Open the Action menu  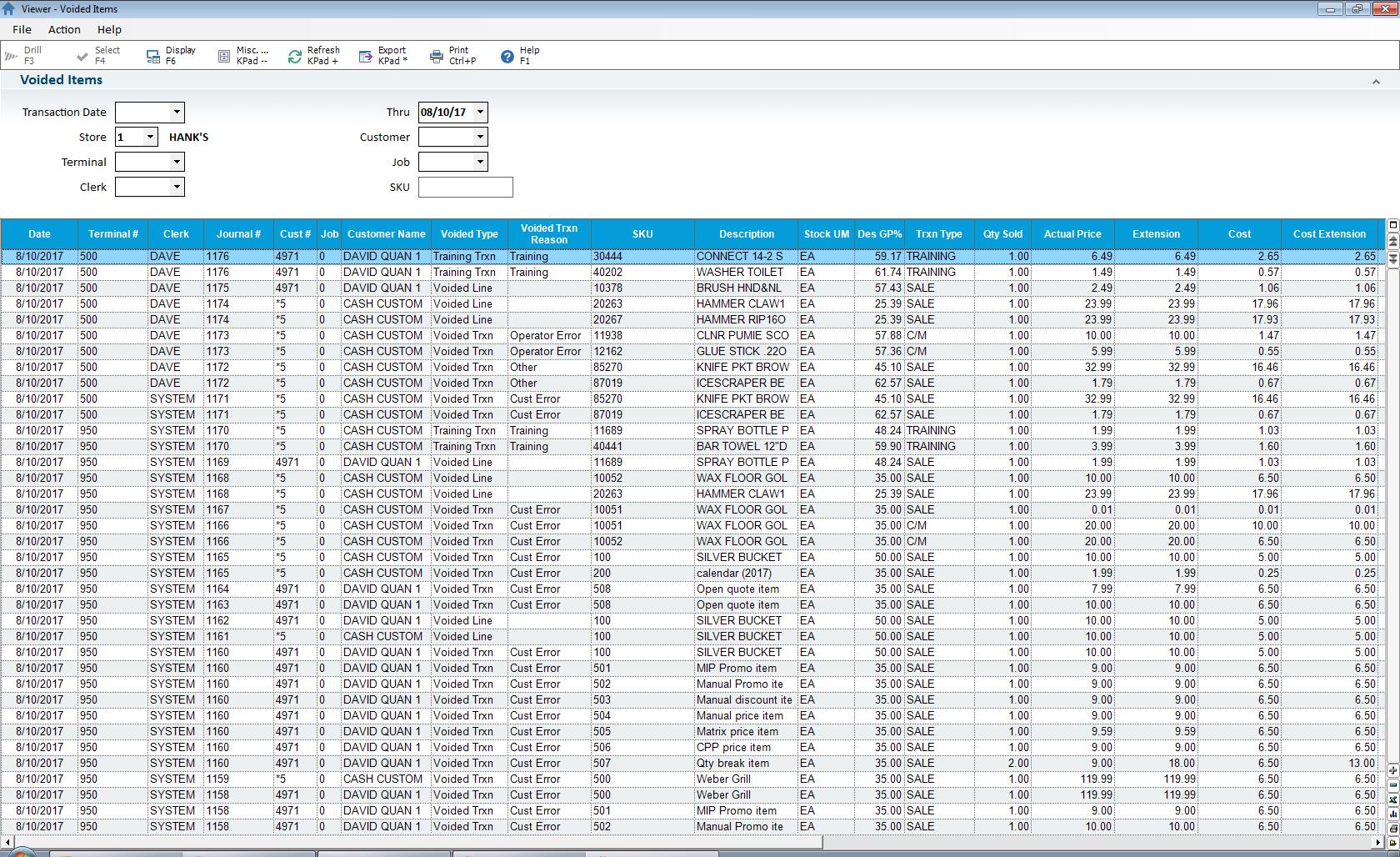(64, 29)
